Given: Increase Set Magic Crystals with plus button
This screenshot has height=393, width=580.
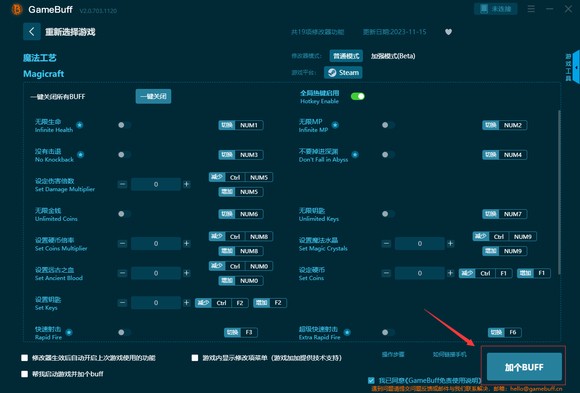Looking at the screenshot, I should (450, 243).
